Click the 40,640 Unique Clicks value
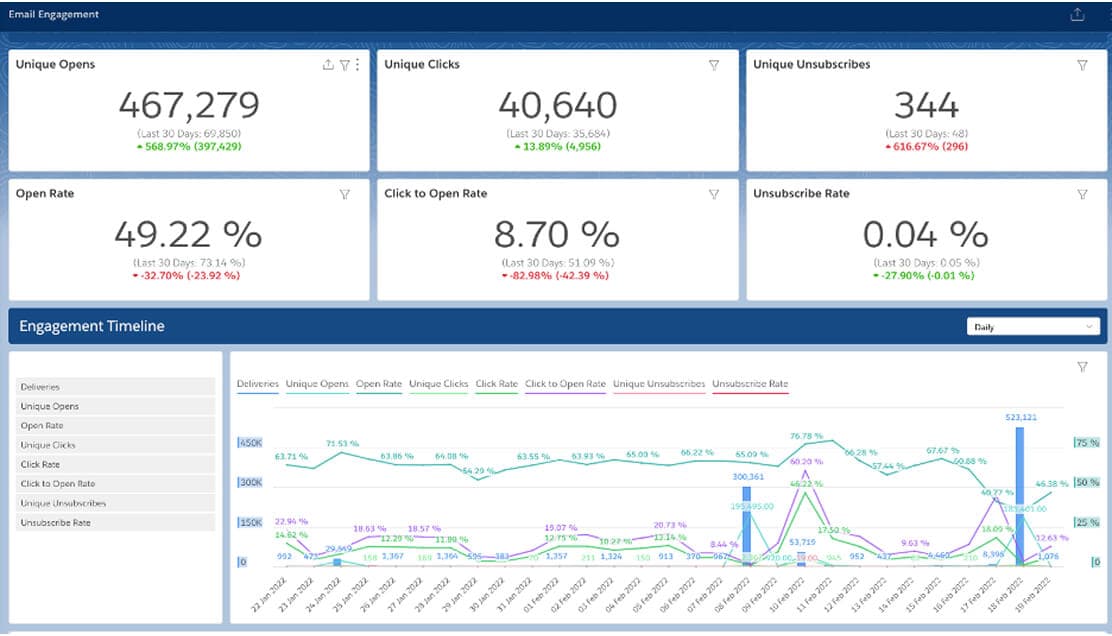 tap(557, 105)
